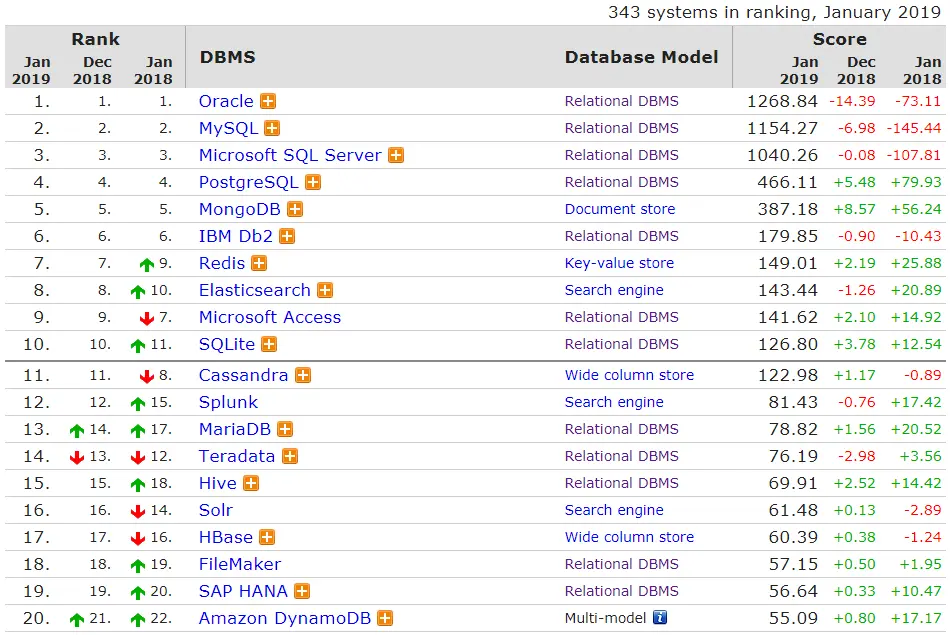Click the blue info icon next to Multi-model

[x=660, y=618]
